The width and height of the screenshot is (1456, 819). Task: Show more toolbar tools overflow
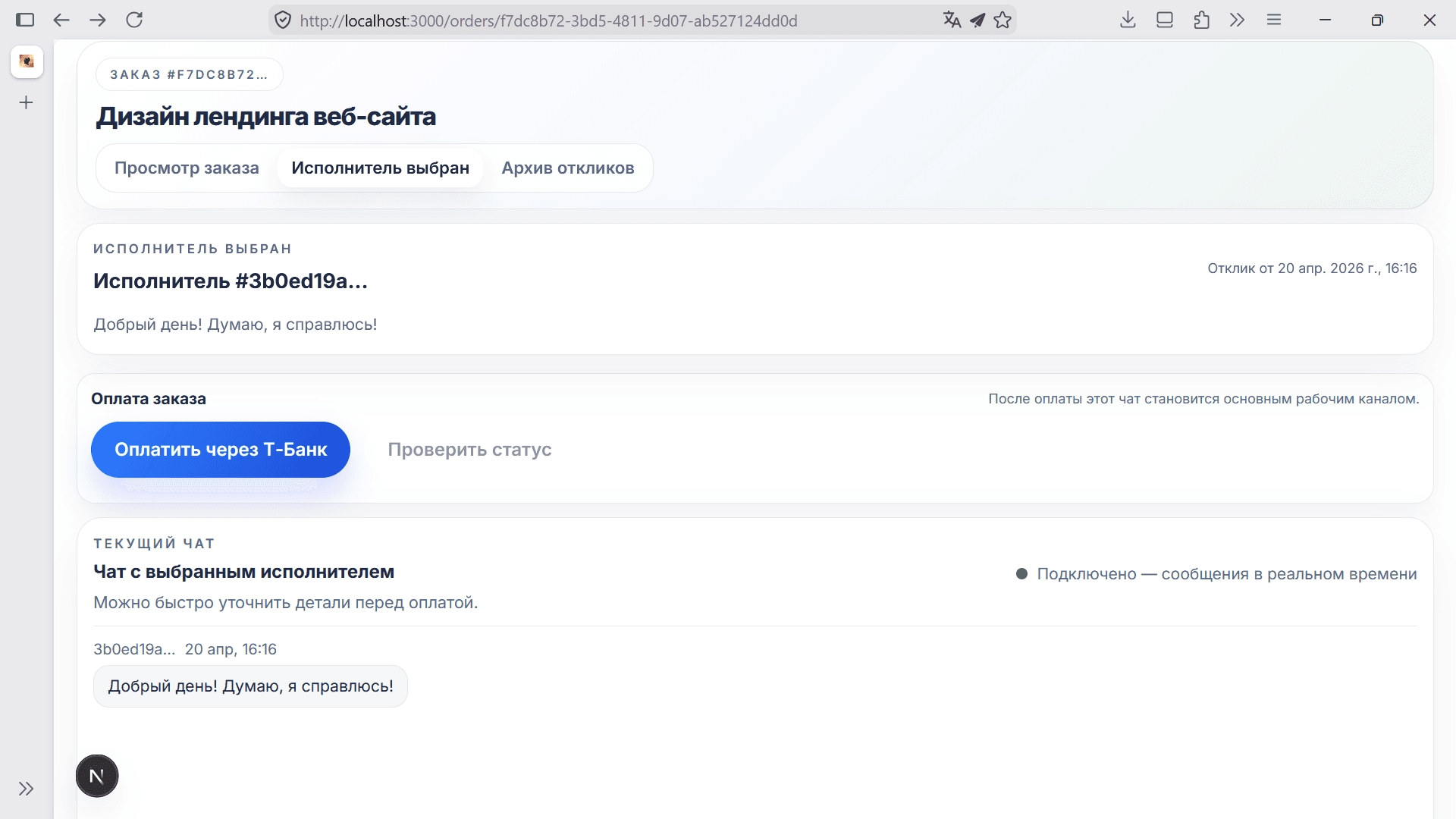1238,20
